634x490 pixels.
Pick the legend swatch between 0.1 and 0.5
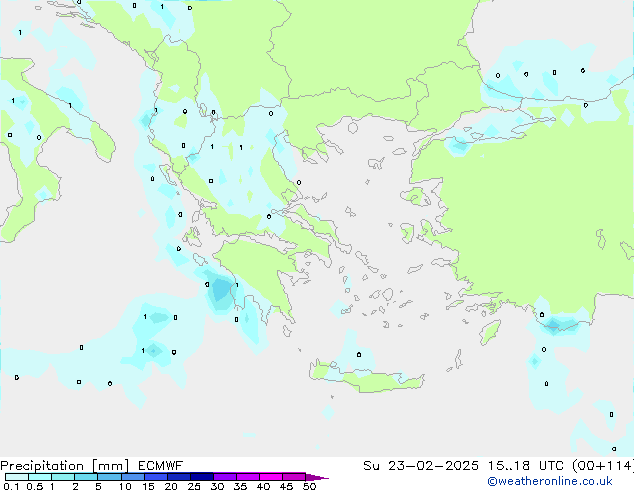tap(17, 477)
